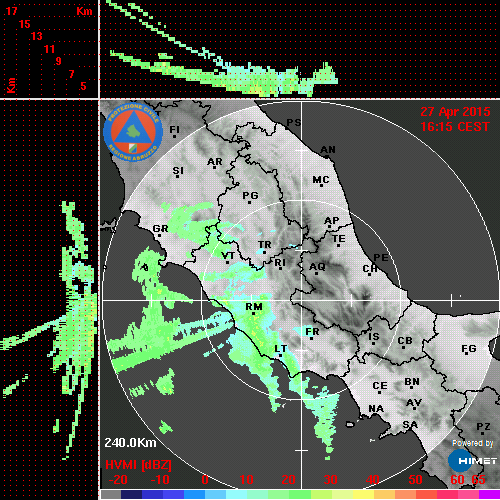This screenshot has height=500, width=500.
Task: Click the PS city label at the top
Action: tap(294, 123)
